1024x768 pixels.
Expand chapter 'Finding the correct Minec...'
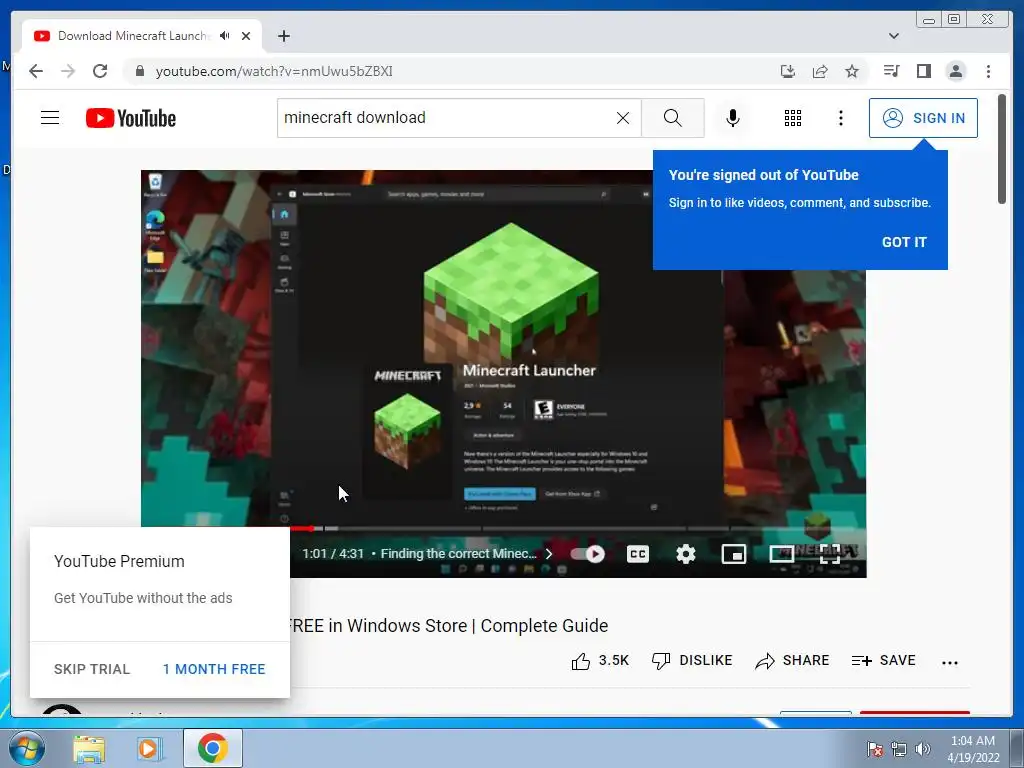tap(466, 554)
